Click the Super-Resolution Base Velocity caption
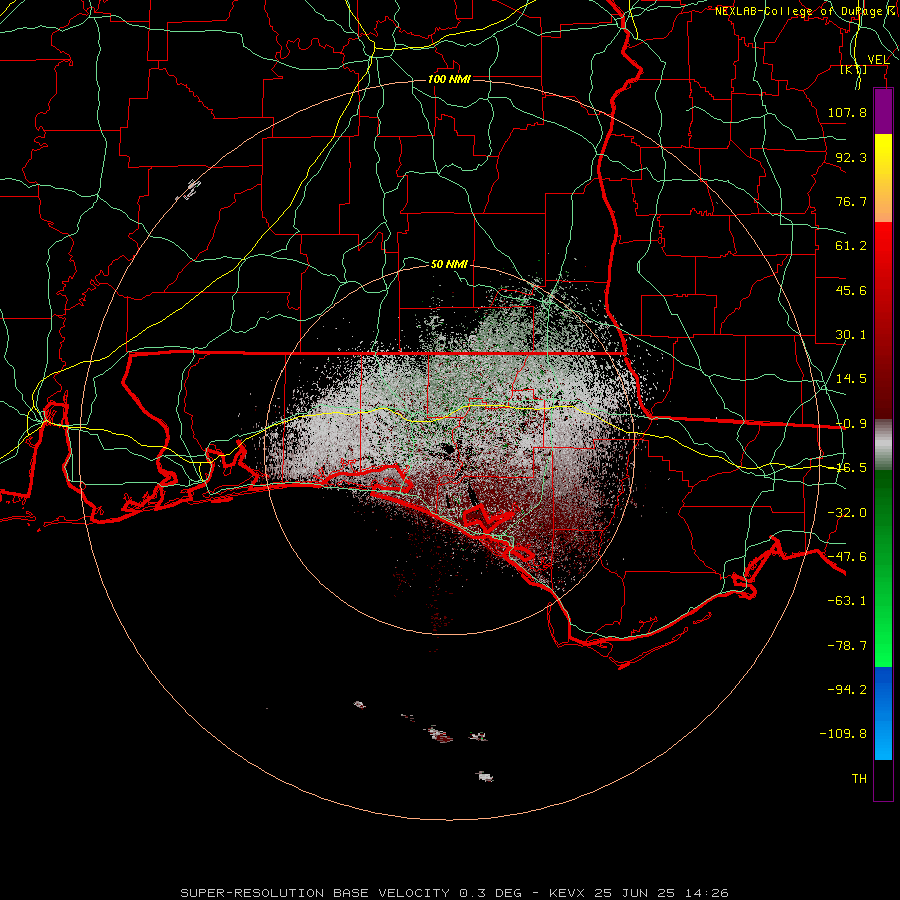Viewport: 900px width, 900px height. tap(454, 893)
